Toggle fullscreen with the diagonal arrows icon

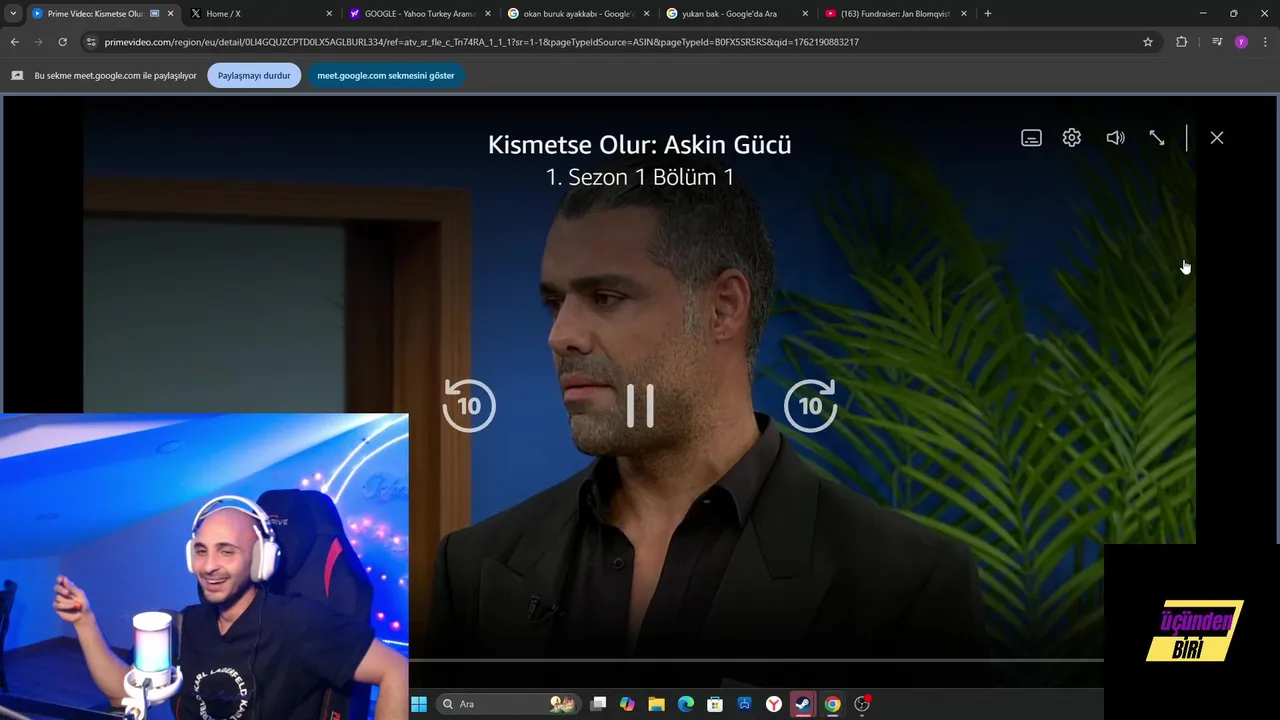point(1157,138)
